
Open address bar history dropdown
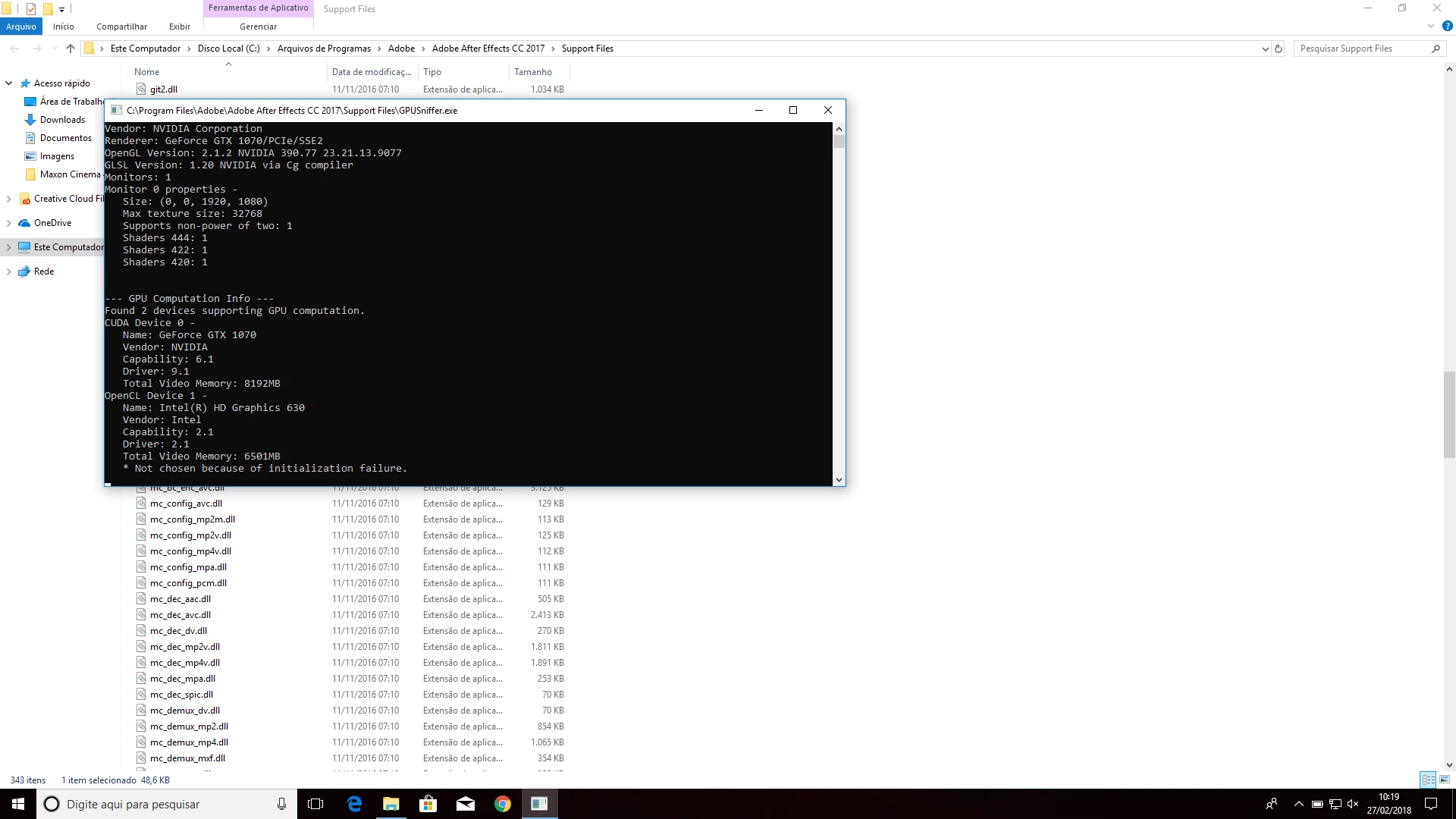pos(1265,49)
